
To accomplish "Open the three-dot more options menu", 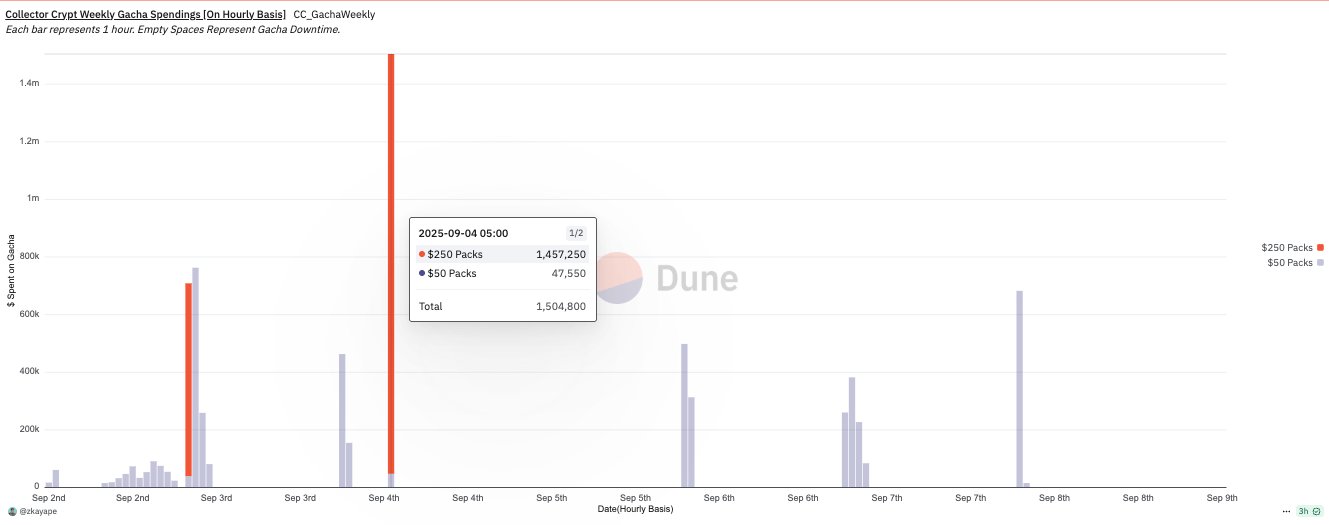I will pos(1286,511).
